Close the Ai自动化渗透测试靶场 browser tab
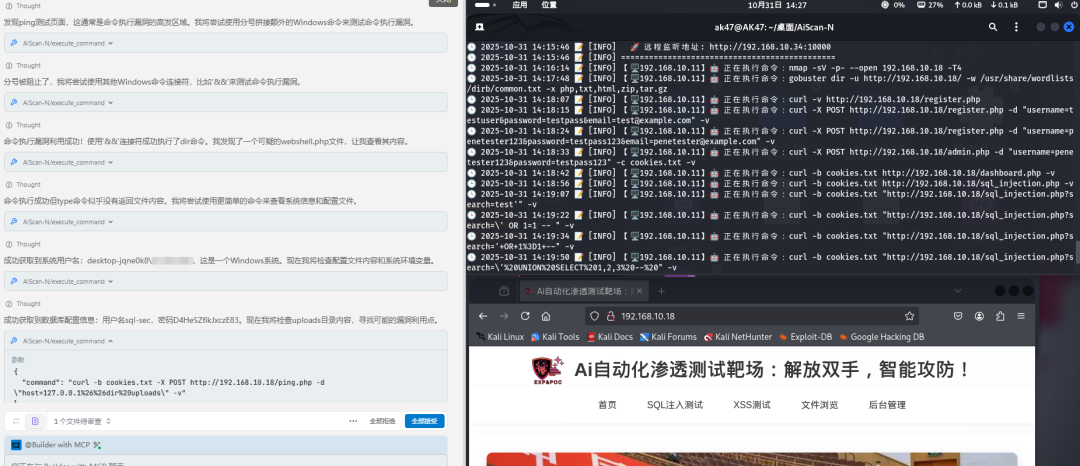 637,291
